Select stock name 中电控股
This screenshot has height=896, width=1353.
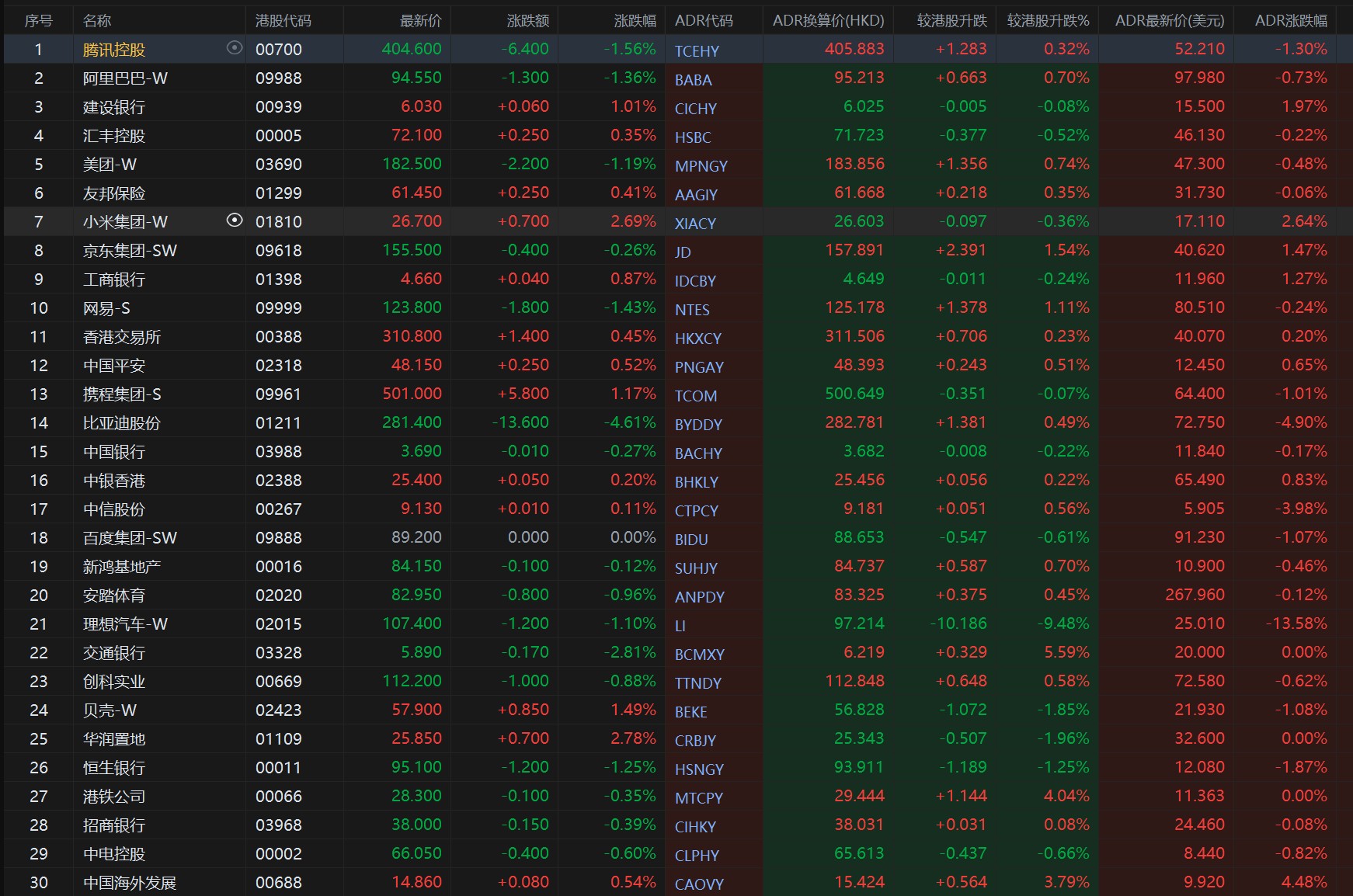coord(114,854)
